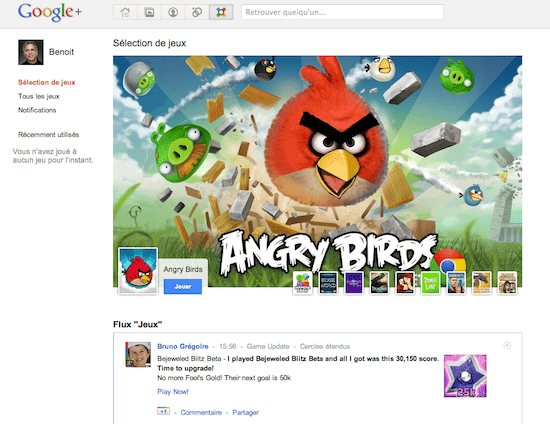Click the 'Bejeweled Blitz Beta' game link

tap(189, 359)
